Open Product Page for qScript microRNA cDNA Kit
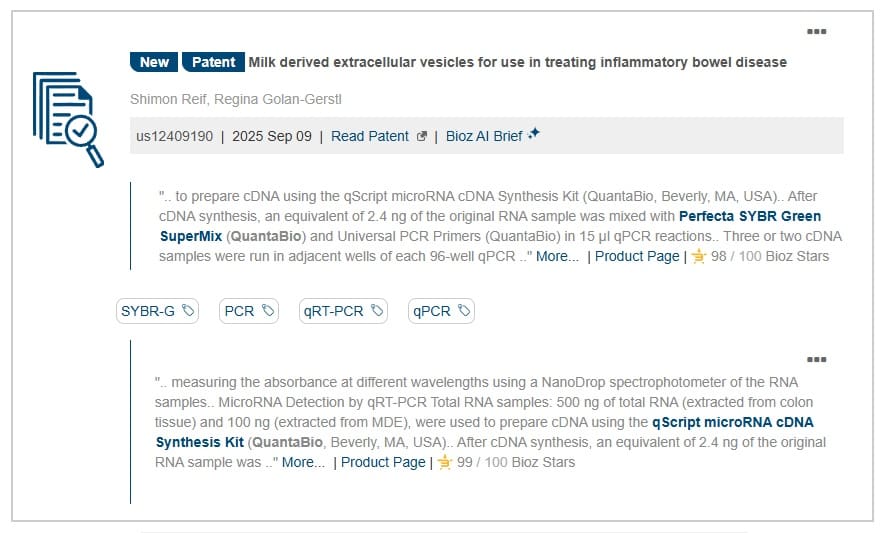This screenshot has height=533, width=890. [x=383, y=463]
